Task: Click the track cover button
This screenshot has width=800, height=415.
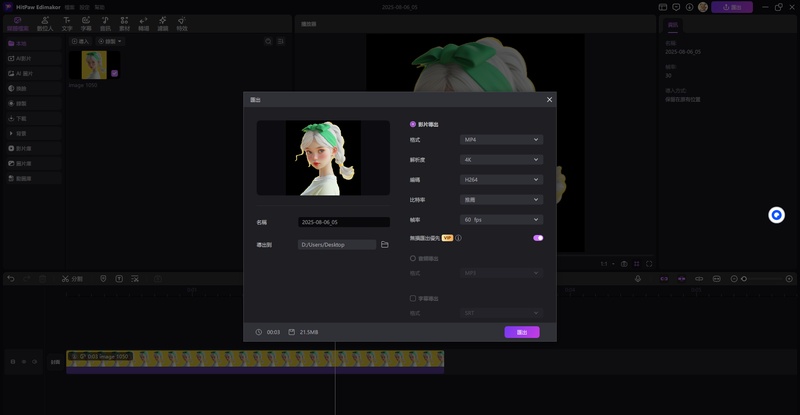Action: tap(55, 362)
